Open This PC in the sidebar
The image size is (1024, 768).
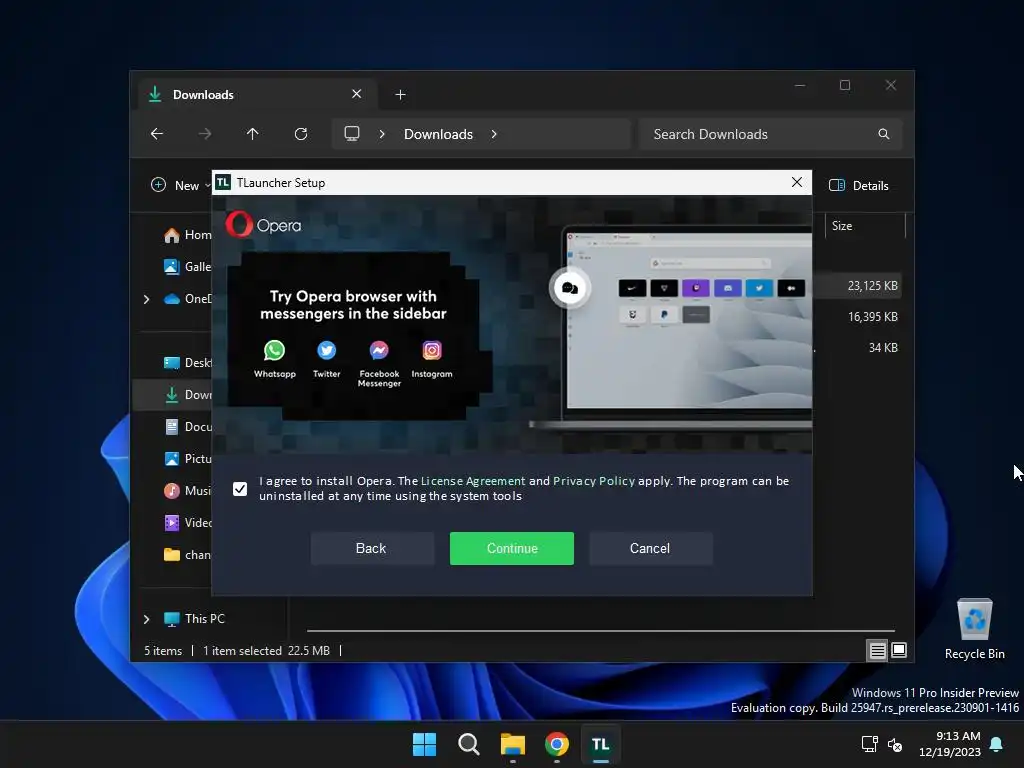click(195, 618)
